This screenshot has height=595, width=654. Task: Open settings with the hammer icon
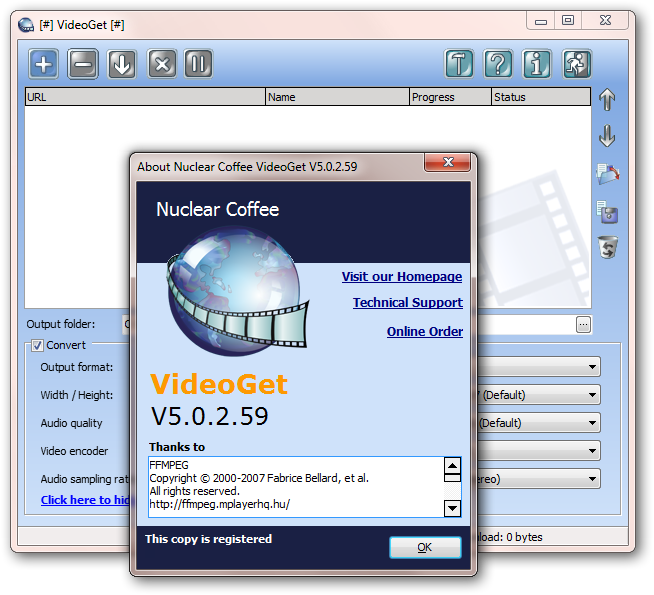click(x=459, y=64)
